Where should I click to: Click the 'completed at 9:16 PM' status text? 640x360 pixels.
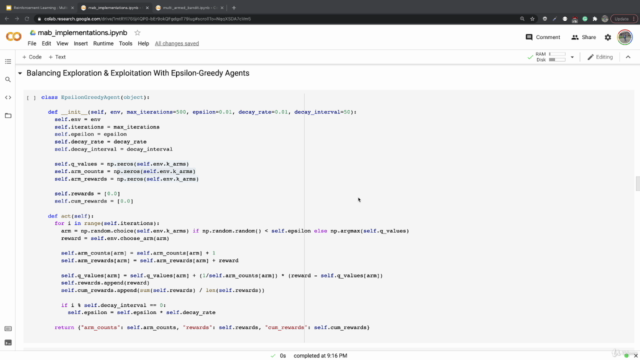pos(320,356)
